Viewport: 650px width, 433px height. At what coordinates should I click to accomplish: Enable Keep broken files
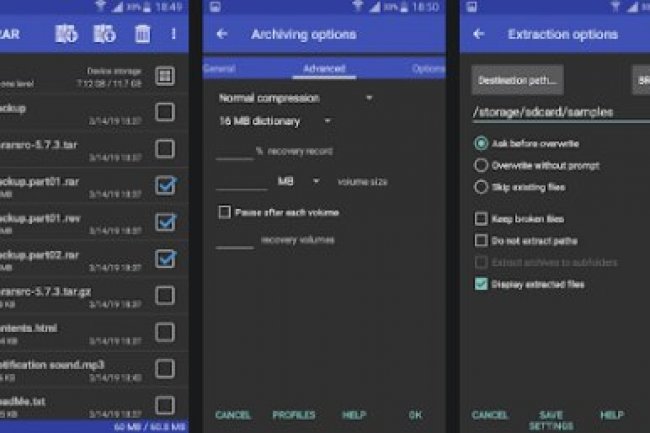(481, 218)
